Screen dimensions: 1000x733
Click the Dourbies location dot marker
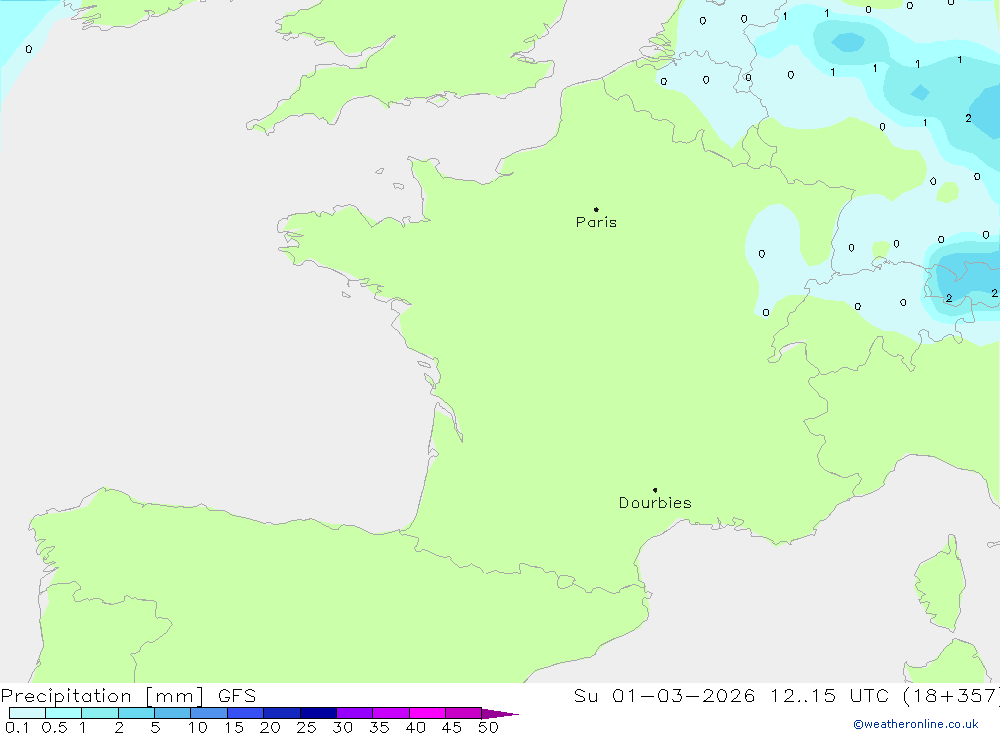[655, 490]
